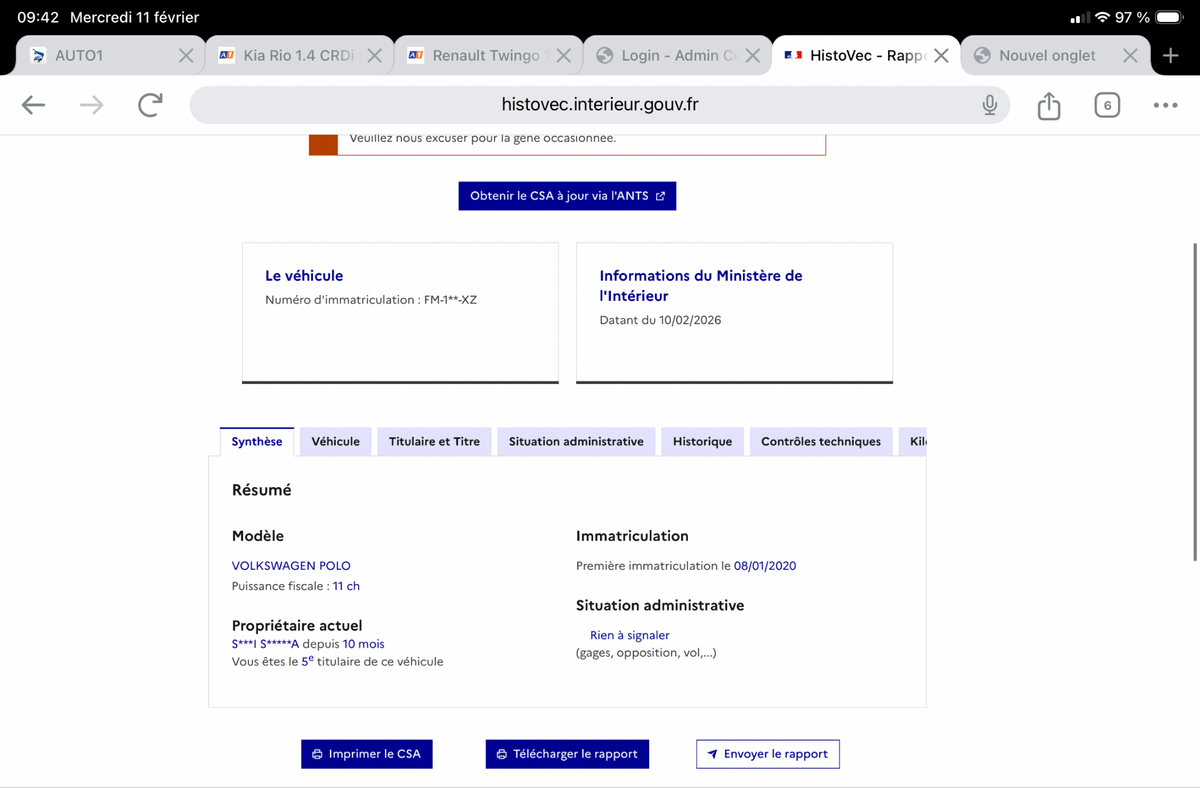Open the three-dot browser menu
This screenshot has width=1200, height=788.
[x=1165, y=105]
